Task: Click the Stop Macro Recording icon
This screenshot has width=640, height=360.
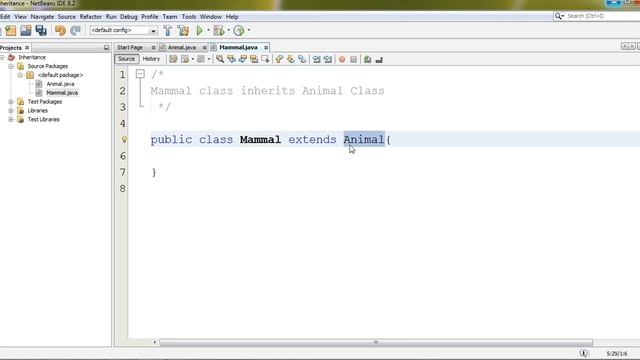Action: (353, 60)
